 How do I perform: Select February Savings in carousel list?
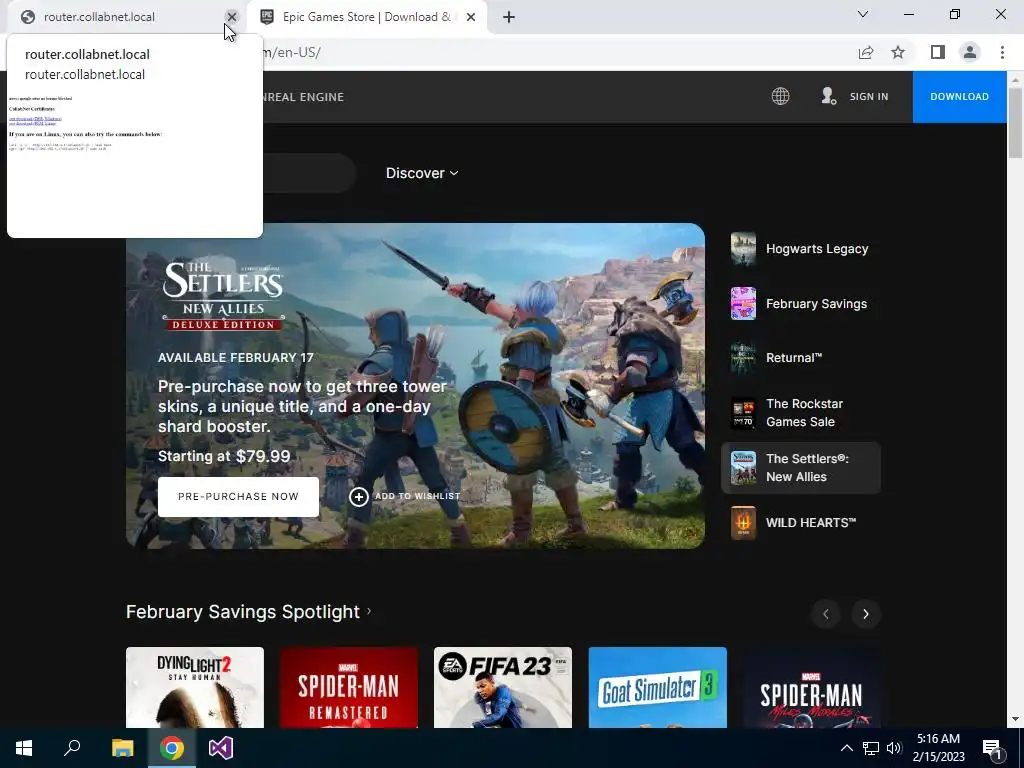pyautogui.click(x=801, y=304)
